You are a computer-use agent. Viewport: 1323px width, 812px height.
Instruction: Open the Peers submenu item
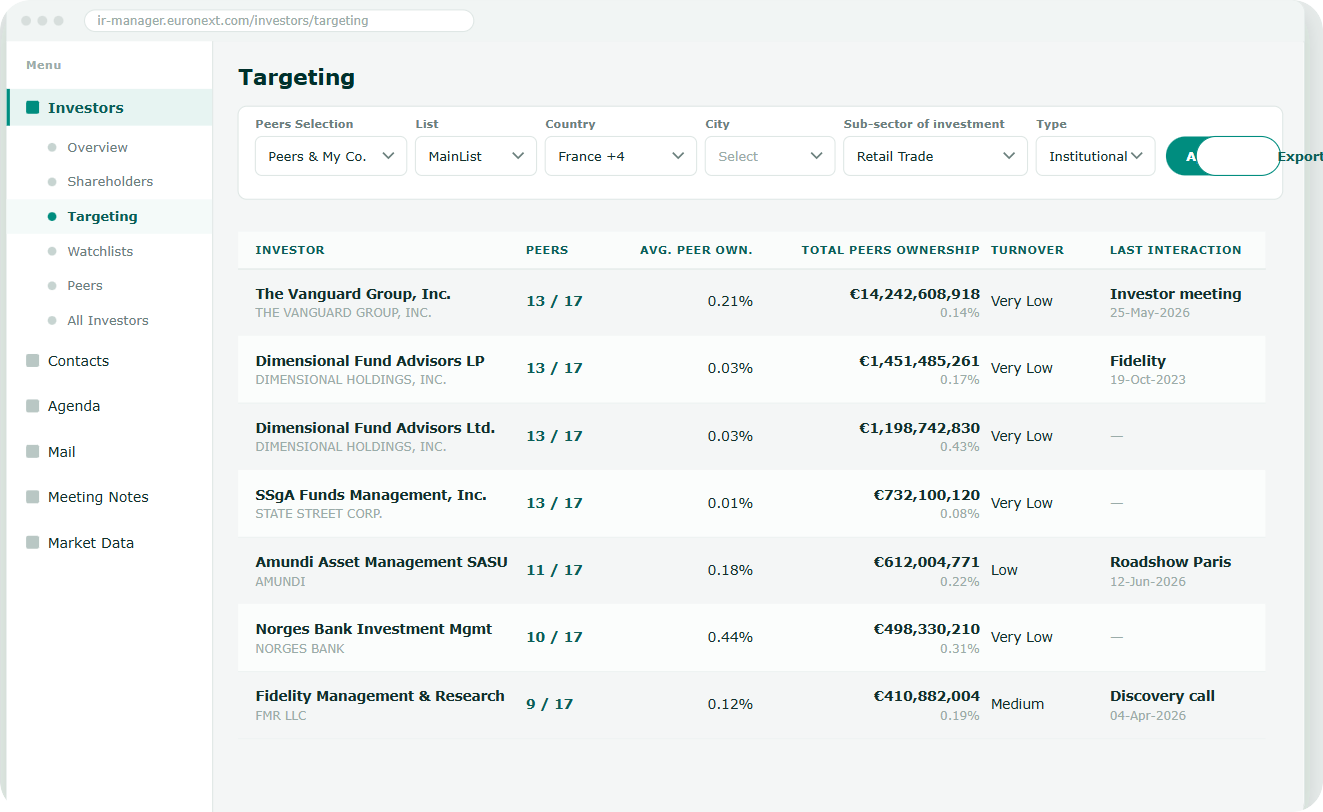point(85,286)
